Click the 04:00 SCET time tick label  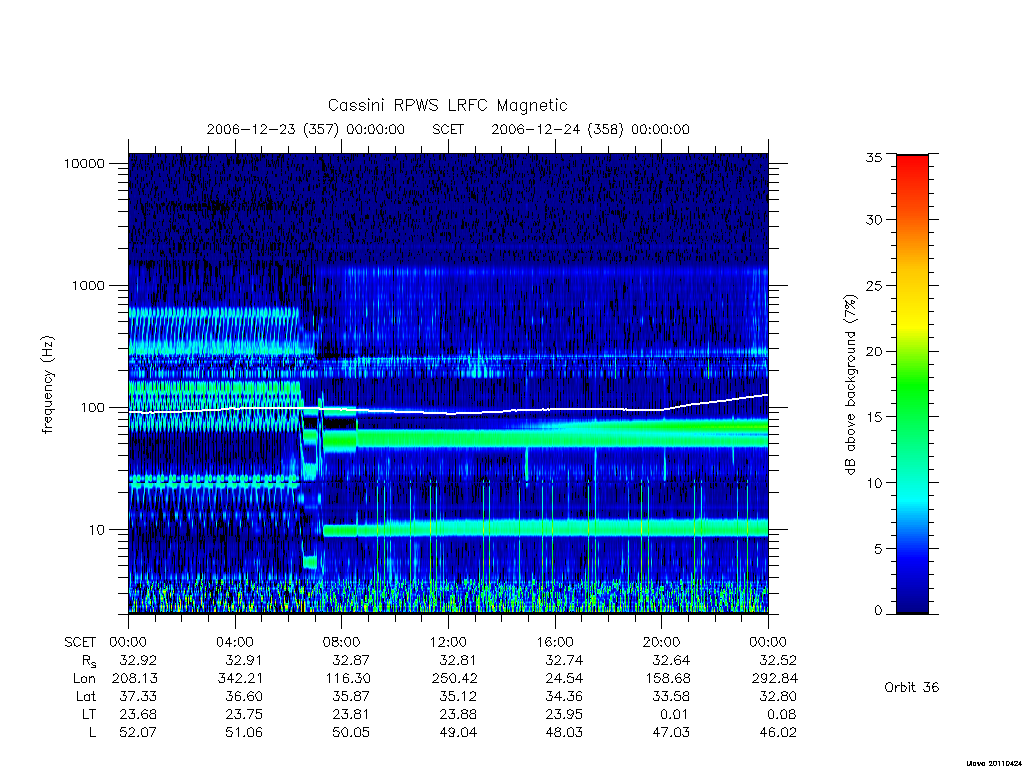(x=234, y=642)
